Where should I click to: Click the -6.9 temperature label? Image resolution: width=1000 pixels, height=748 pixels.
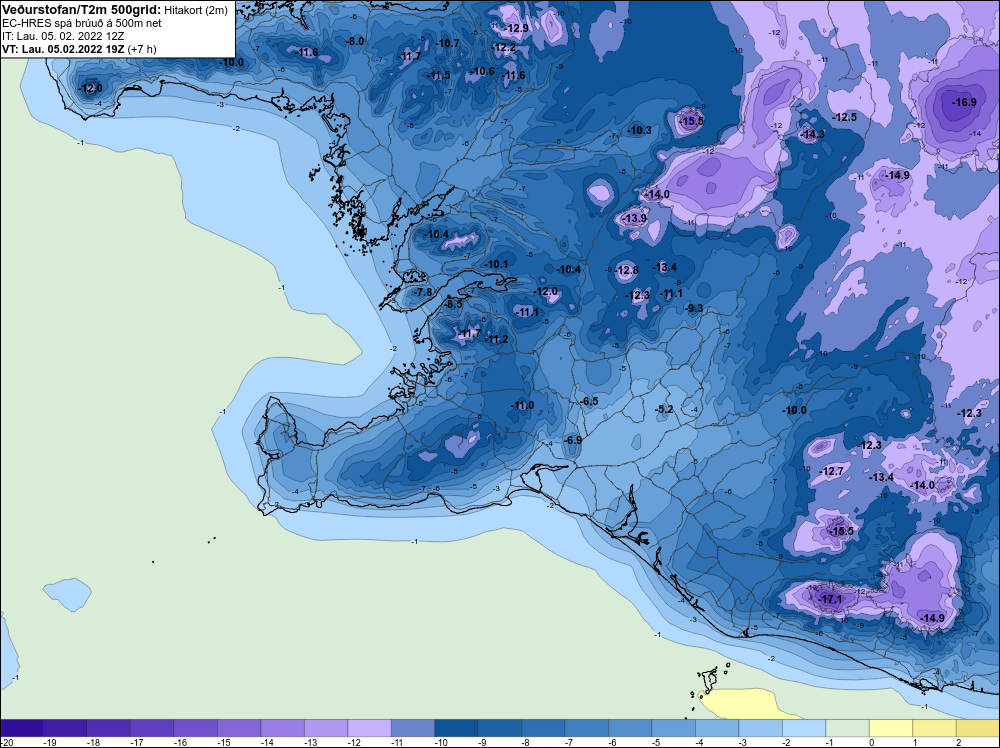(573, 440)
